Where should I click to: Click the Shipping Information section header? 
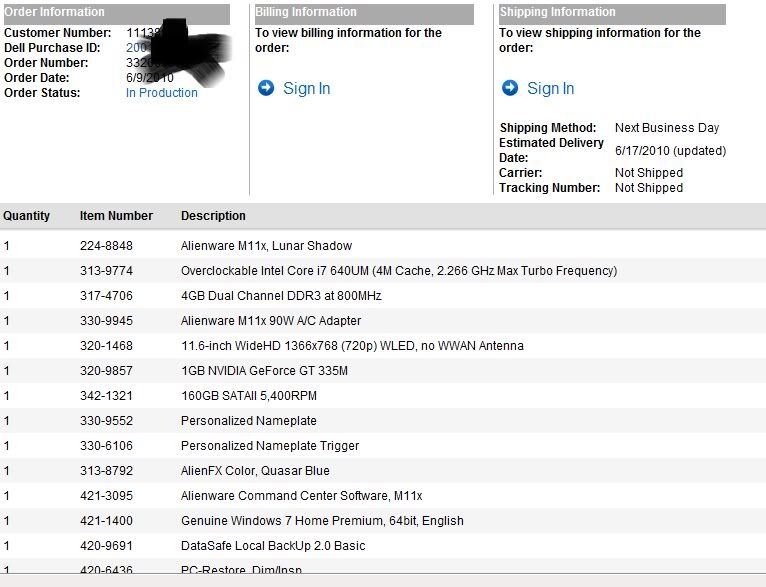[x=558, y=12]
